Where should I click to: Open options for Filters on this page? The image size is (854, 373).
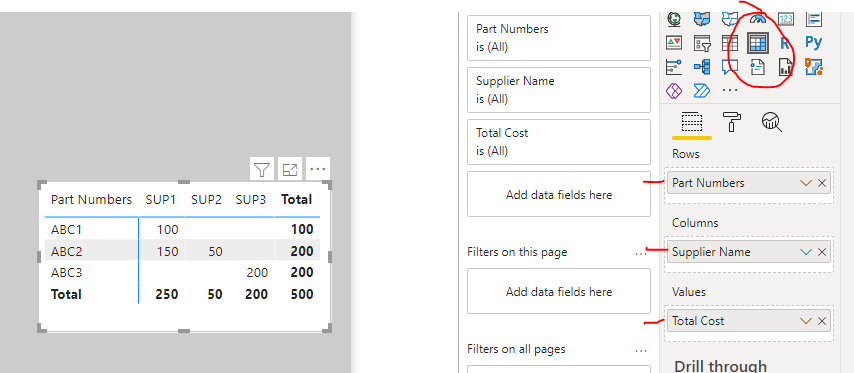[x=640, y=254]
